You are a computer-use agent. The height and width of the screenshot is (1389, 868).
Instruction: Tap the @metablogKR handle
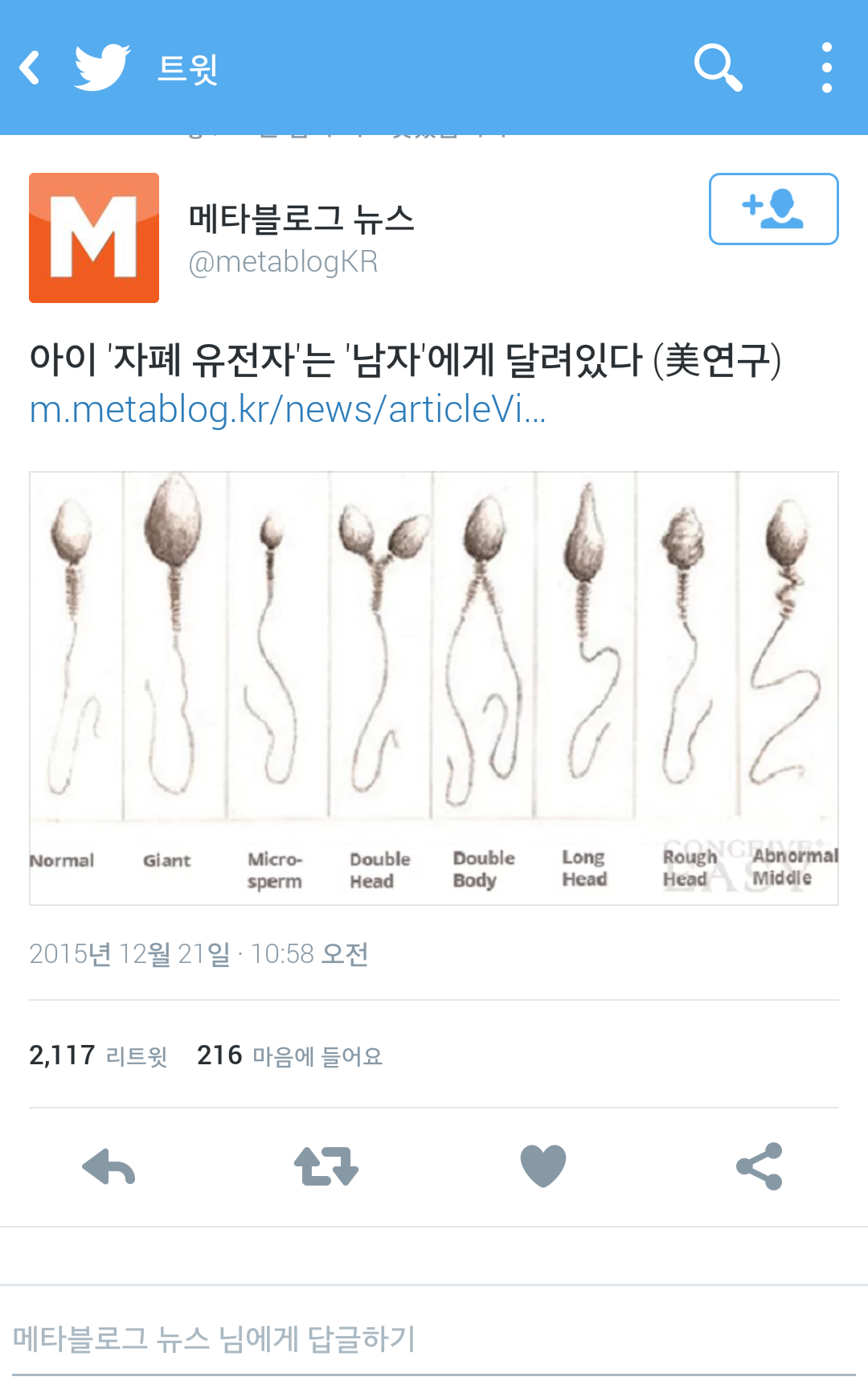(283, 262)
